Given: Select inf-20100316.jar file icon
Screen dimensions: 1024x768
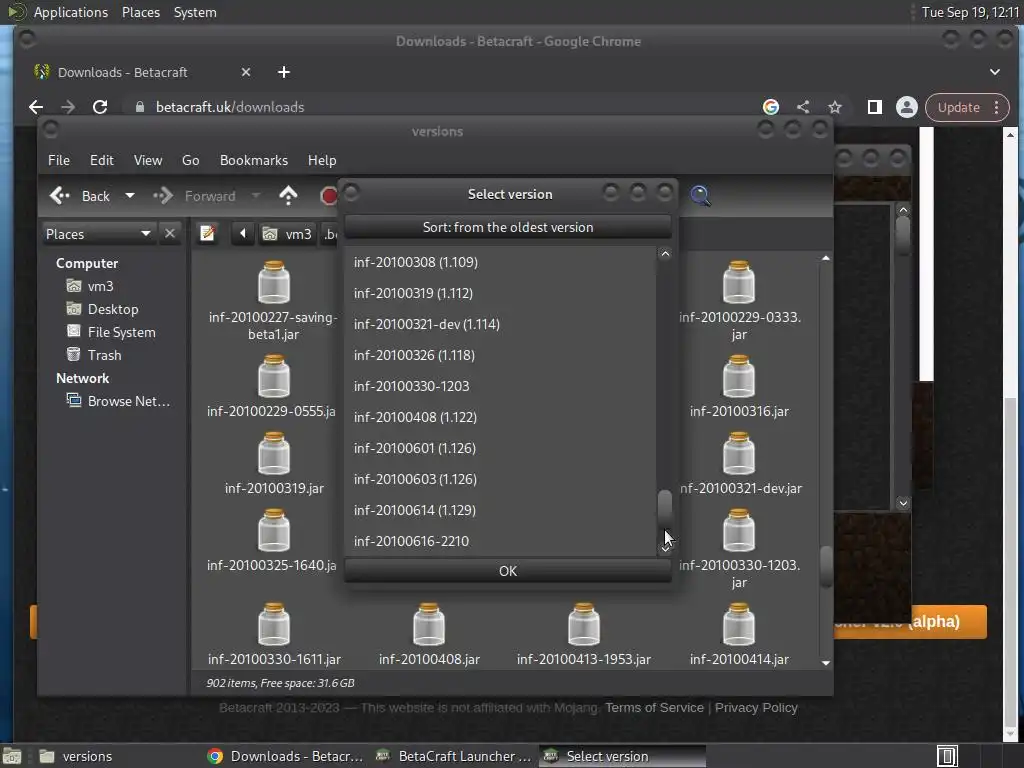Looking at the screenshot, I should pyautogui.click(x=739, y=377).
